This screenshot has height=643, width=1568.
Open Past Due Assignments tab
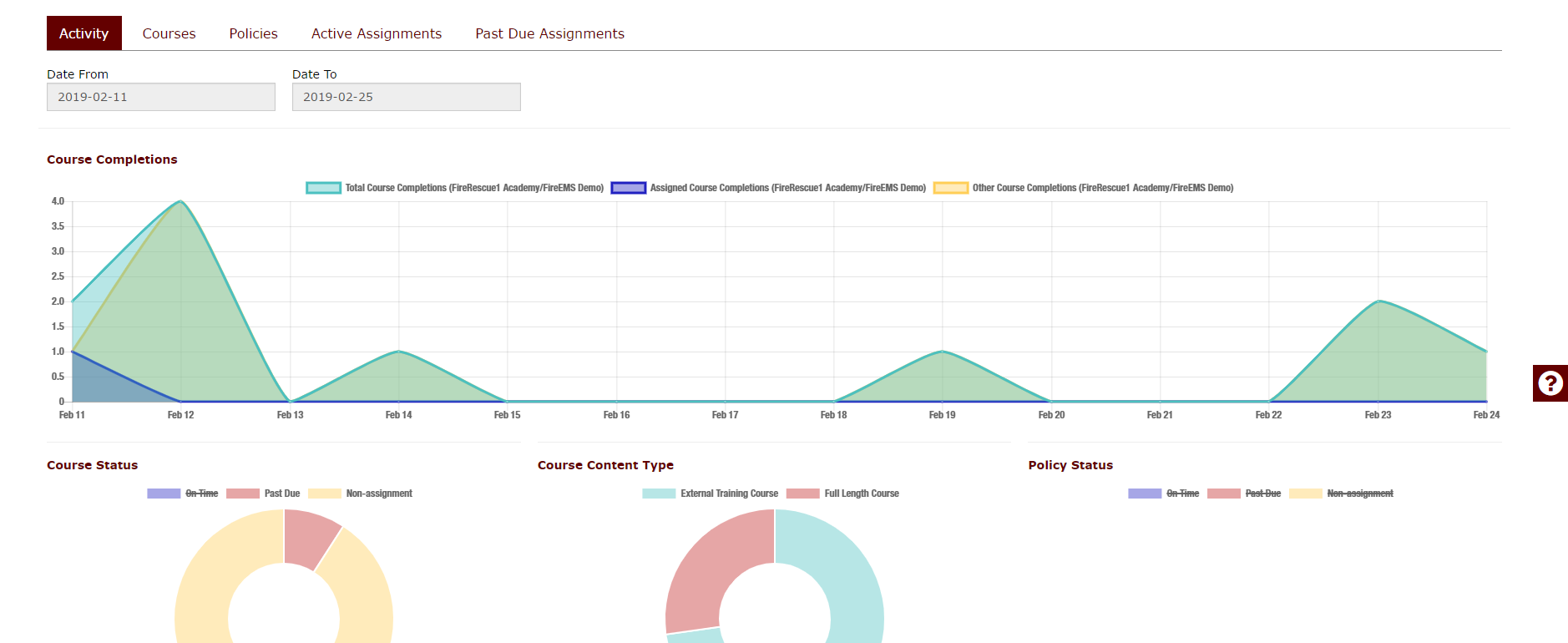coord(549,33)
